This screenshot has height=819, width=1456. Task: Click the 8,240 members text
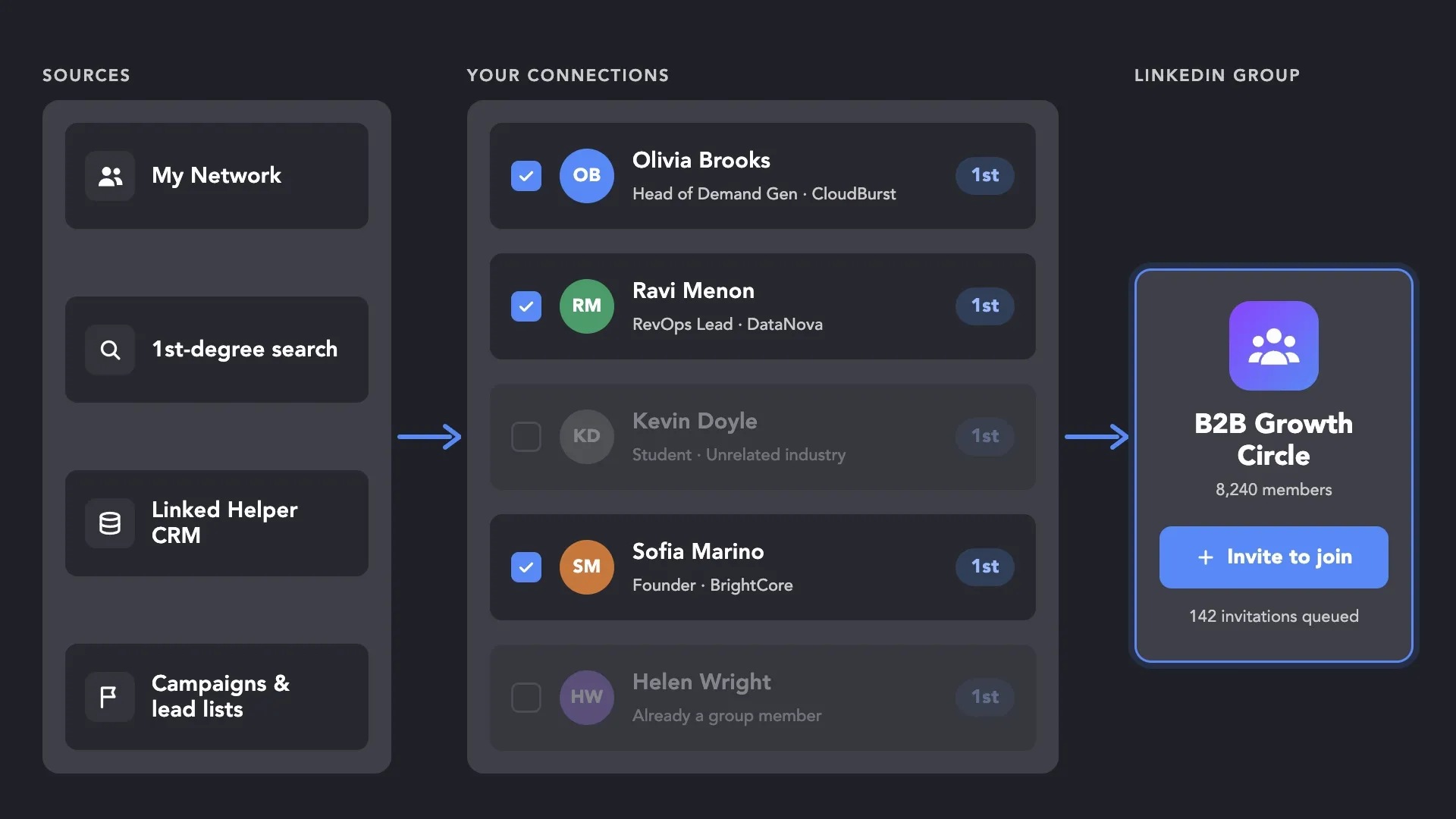[1274, 490]
